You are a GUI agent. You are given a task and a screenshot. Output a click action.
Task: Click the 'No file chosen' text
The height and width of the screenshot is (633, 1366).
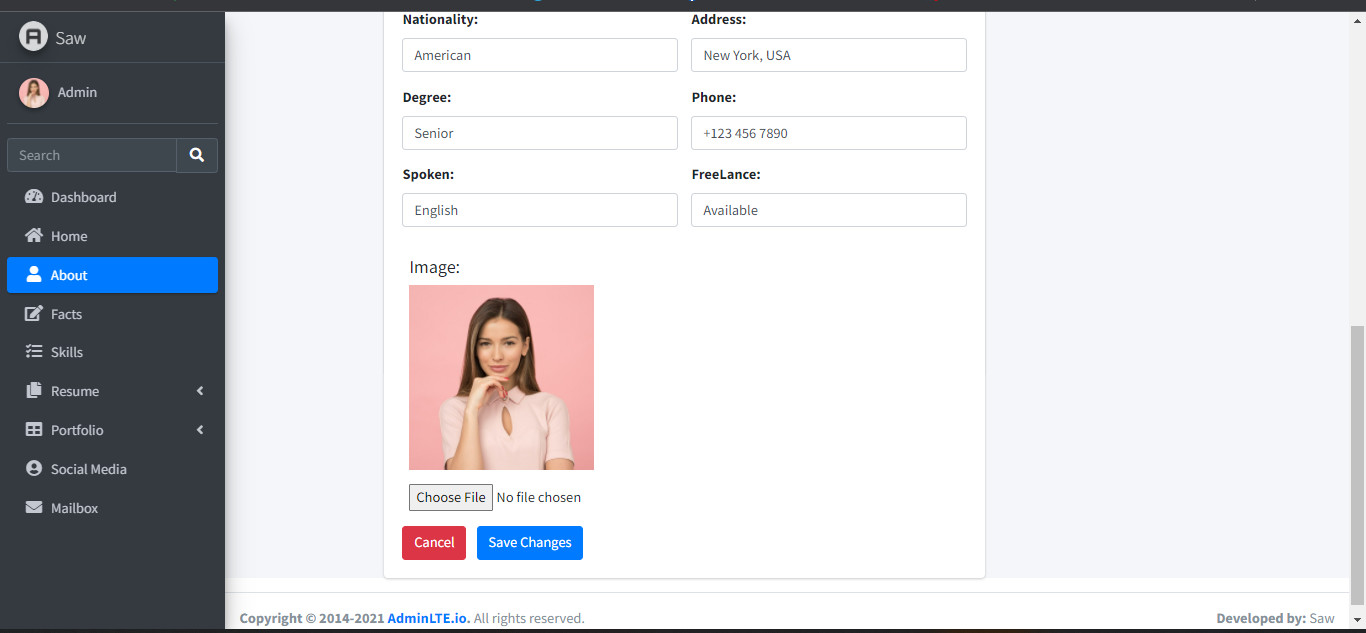click(x=539, y=497)
